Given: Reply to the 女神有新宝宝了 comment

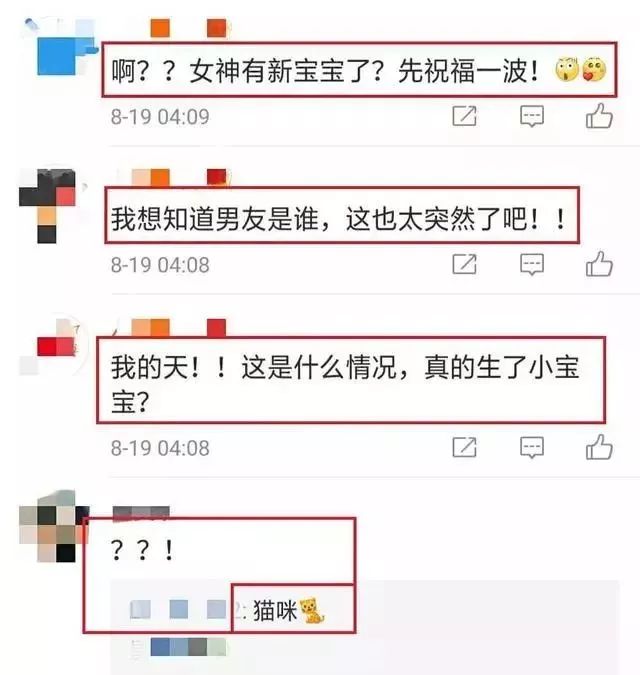Looking at the screenshot, I should 532,116.
